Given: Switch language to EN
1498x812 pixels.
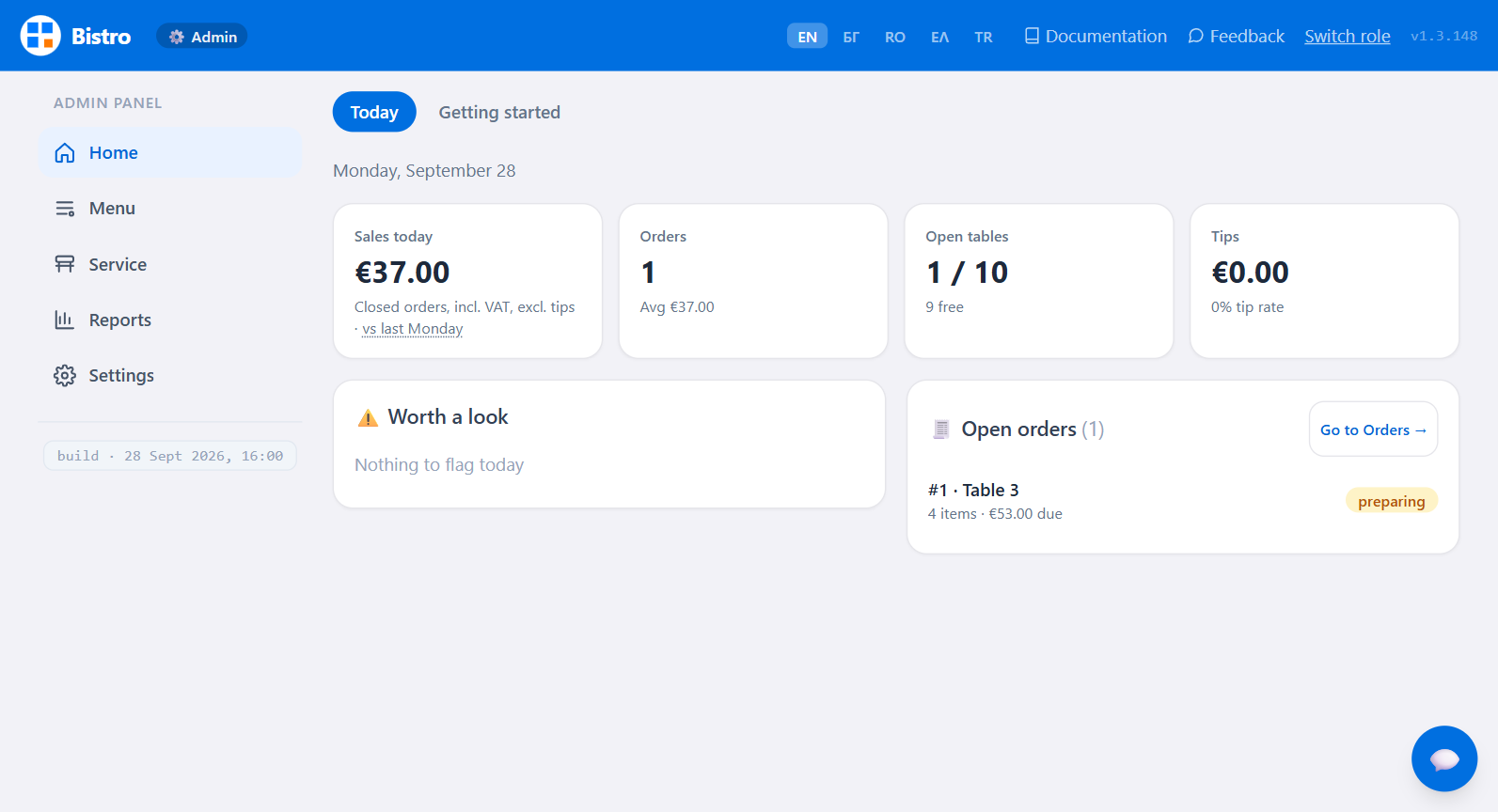Looking at the screenshot, I should pyautogui.click(x=807, y=37).
